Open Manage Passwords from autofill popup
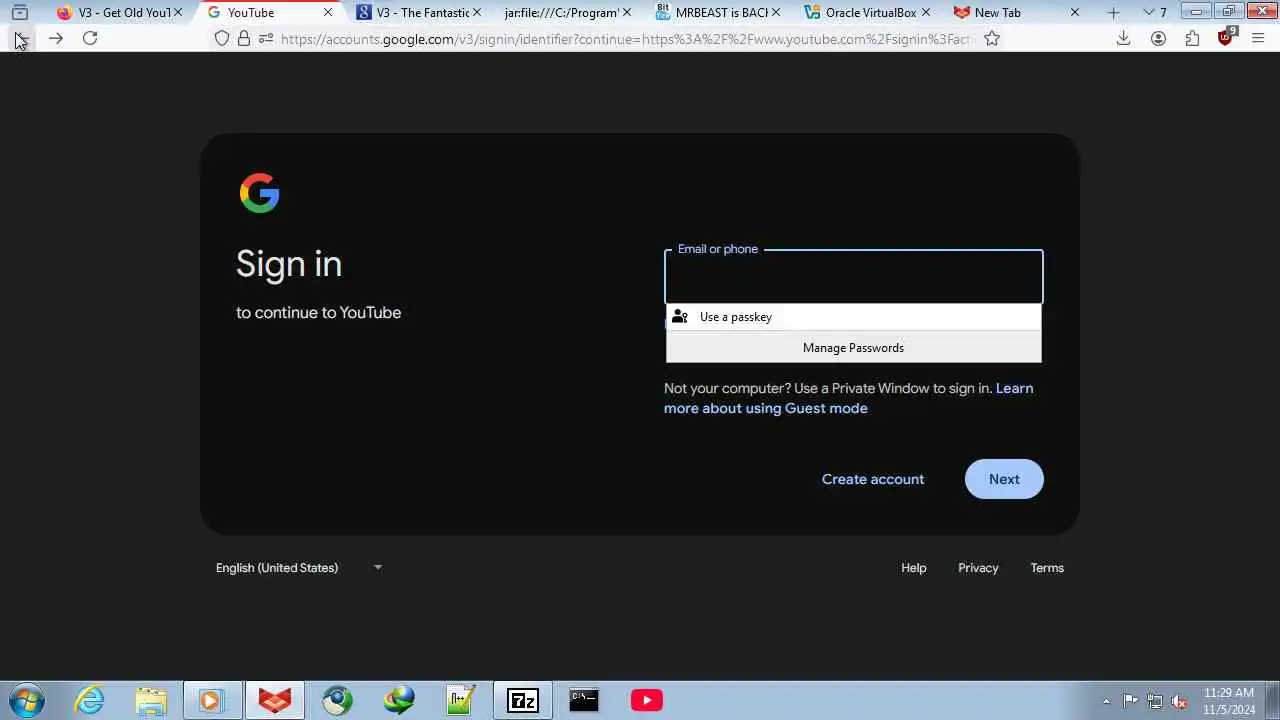The image size is (1280, 720). coord(854,347)
